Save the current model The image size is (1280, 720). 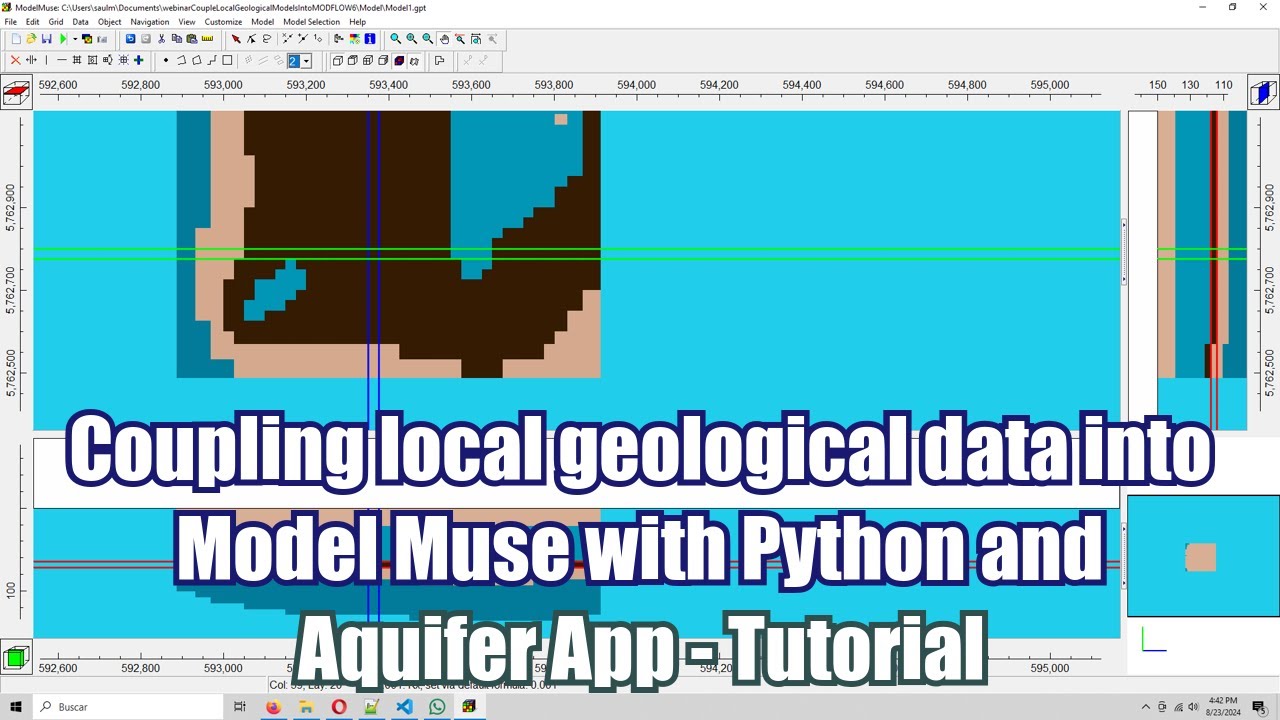[46, 39]
